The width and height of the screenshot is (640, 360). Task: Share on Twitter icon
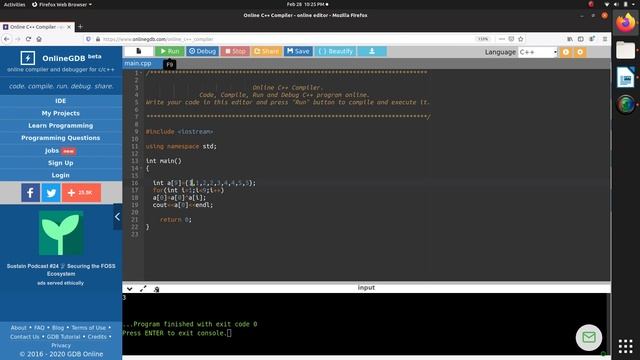tap(51, 193)
